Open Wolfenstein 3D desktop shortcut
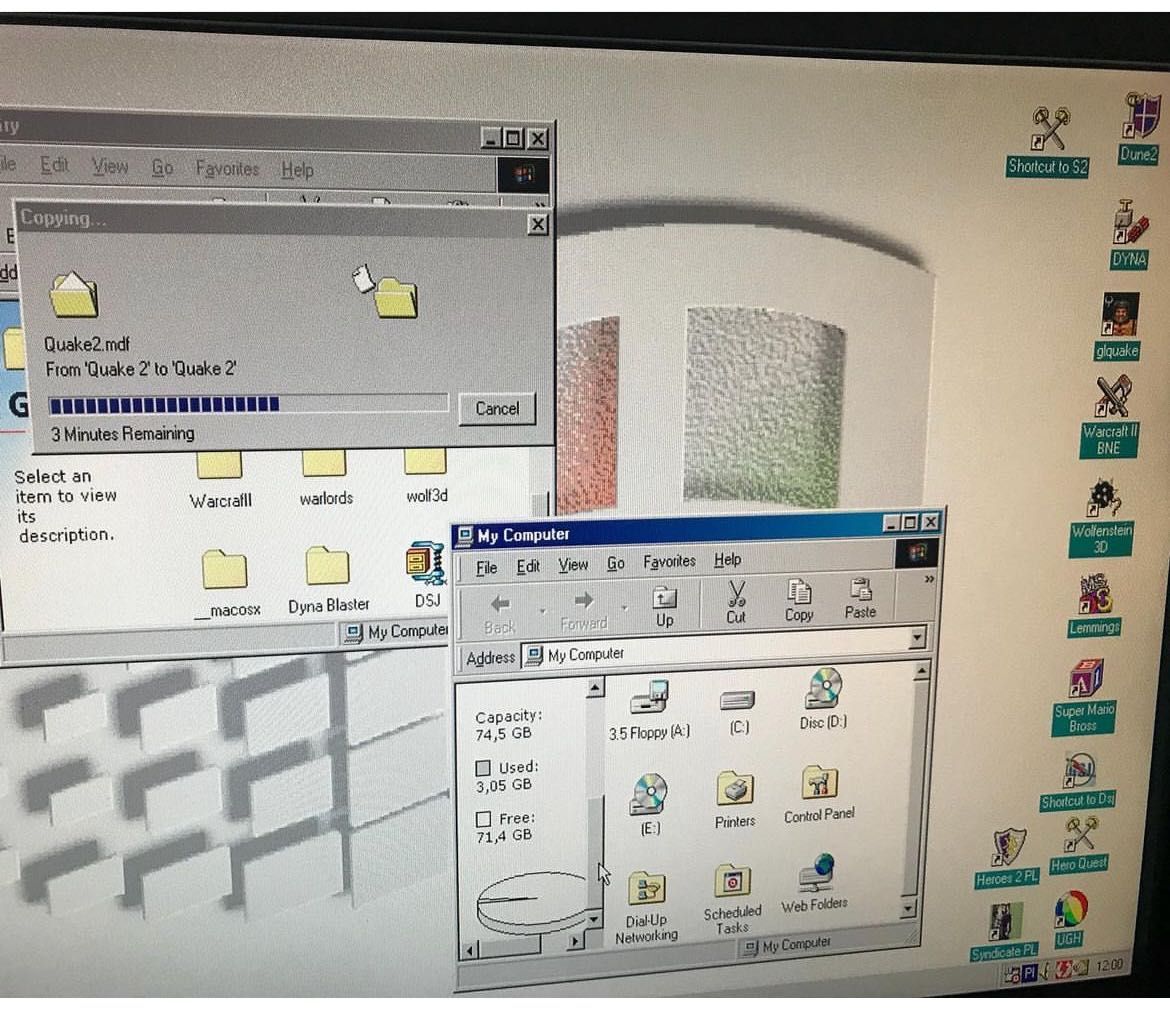The height and width of the screenshot is (1016, 1170). click(x=1101, y=519)
